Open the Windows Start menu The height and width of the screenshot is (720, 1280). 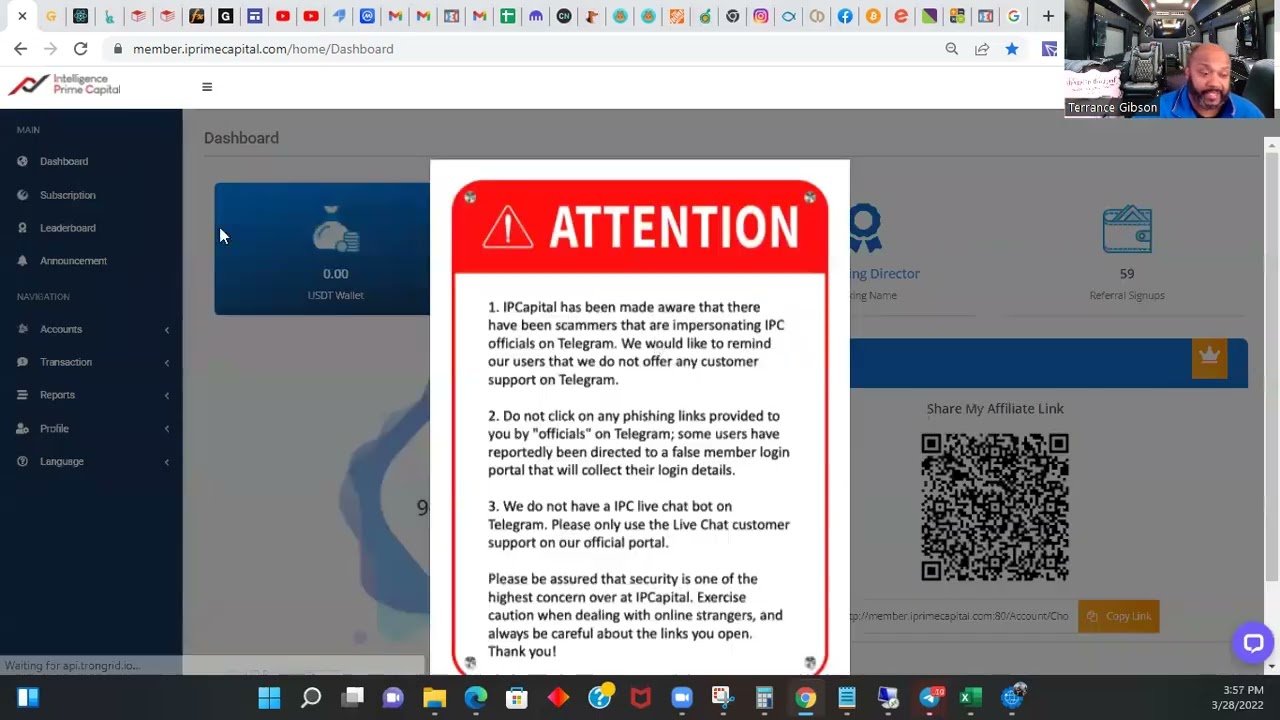tap(269, 698)
